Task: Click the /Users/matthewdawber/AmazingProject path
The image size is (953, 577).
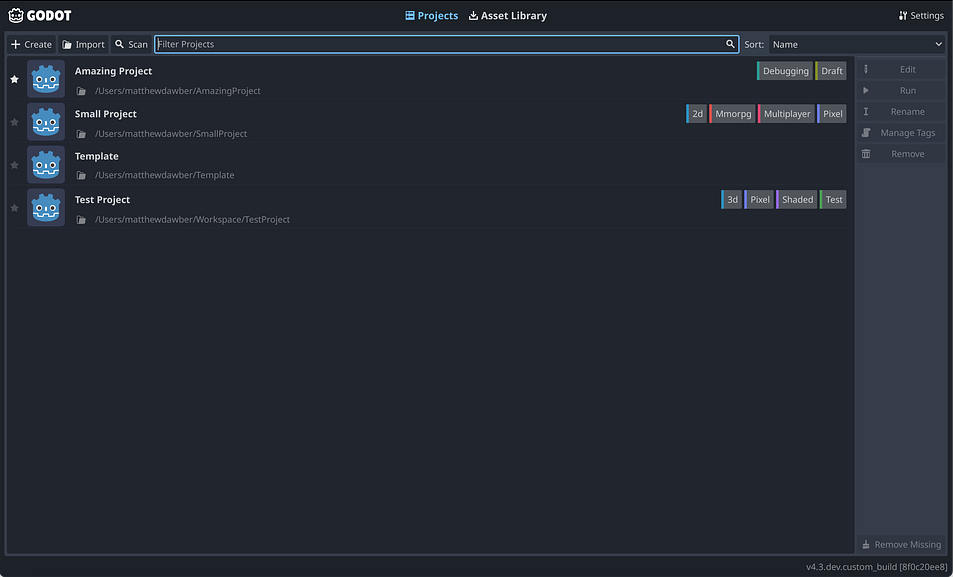Action: [x=177, y=91]
